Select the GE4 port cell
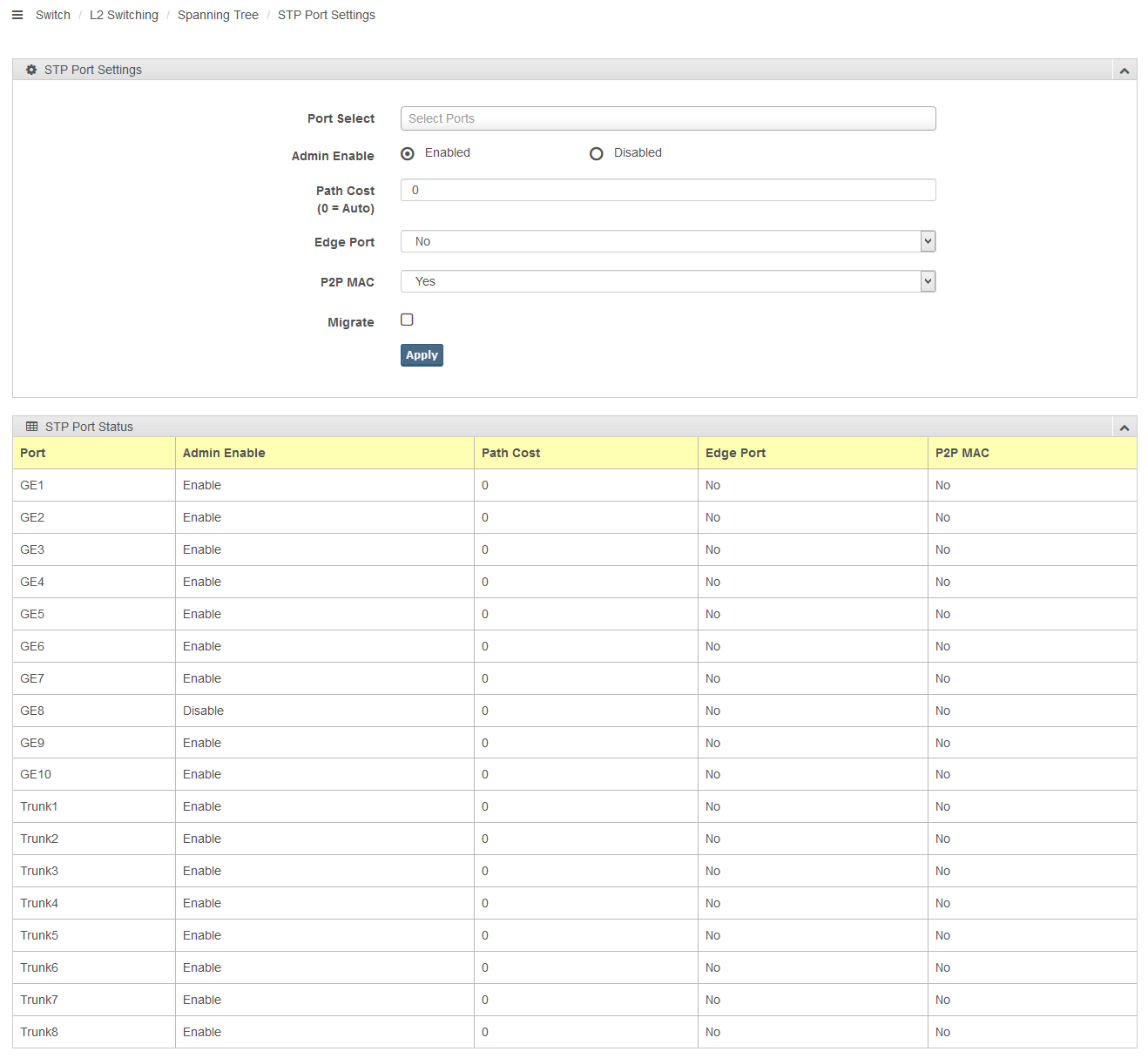 pyautogui.click(x=94, y=582)
